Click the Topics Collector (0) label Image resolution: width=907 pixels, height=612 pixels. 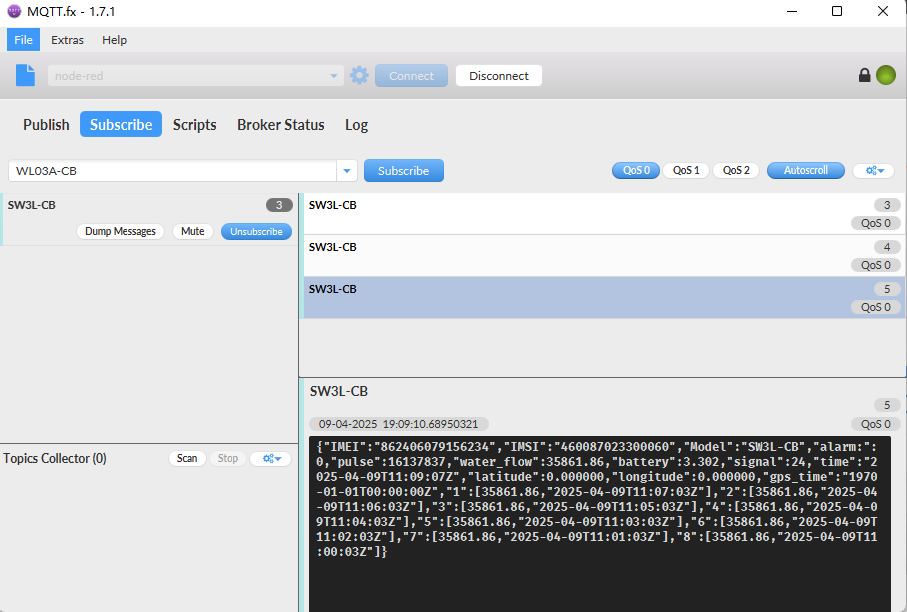point(55,458)
